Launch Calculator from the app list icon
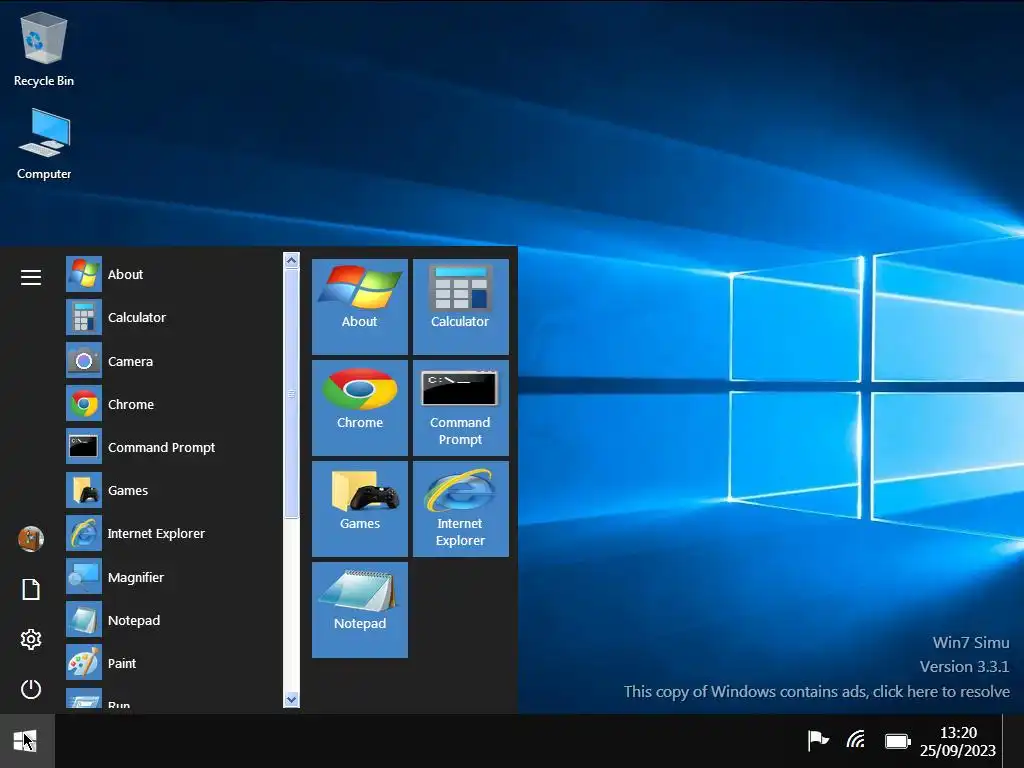 pyautogui.click(x=84, y=317)
